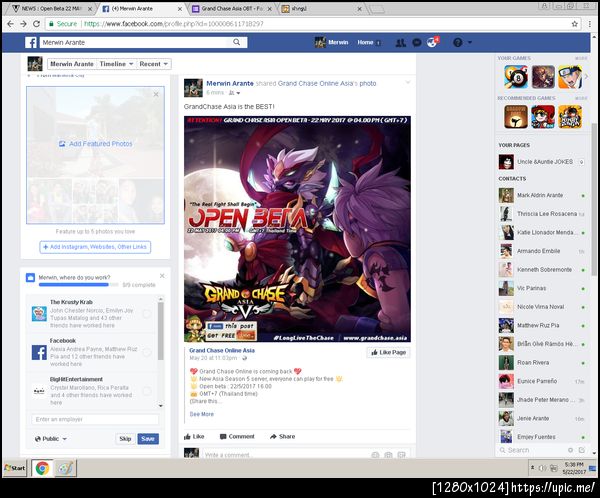Click the employer list scrollbar
The width and height of the screenshot is (600, 498).
161,331
